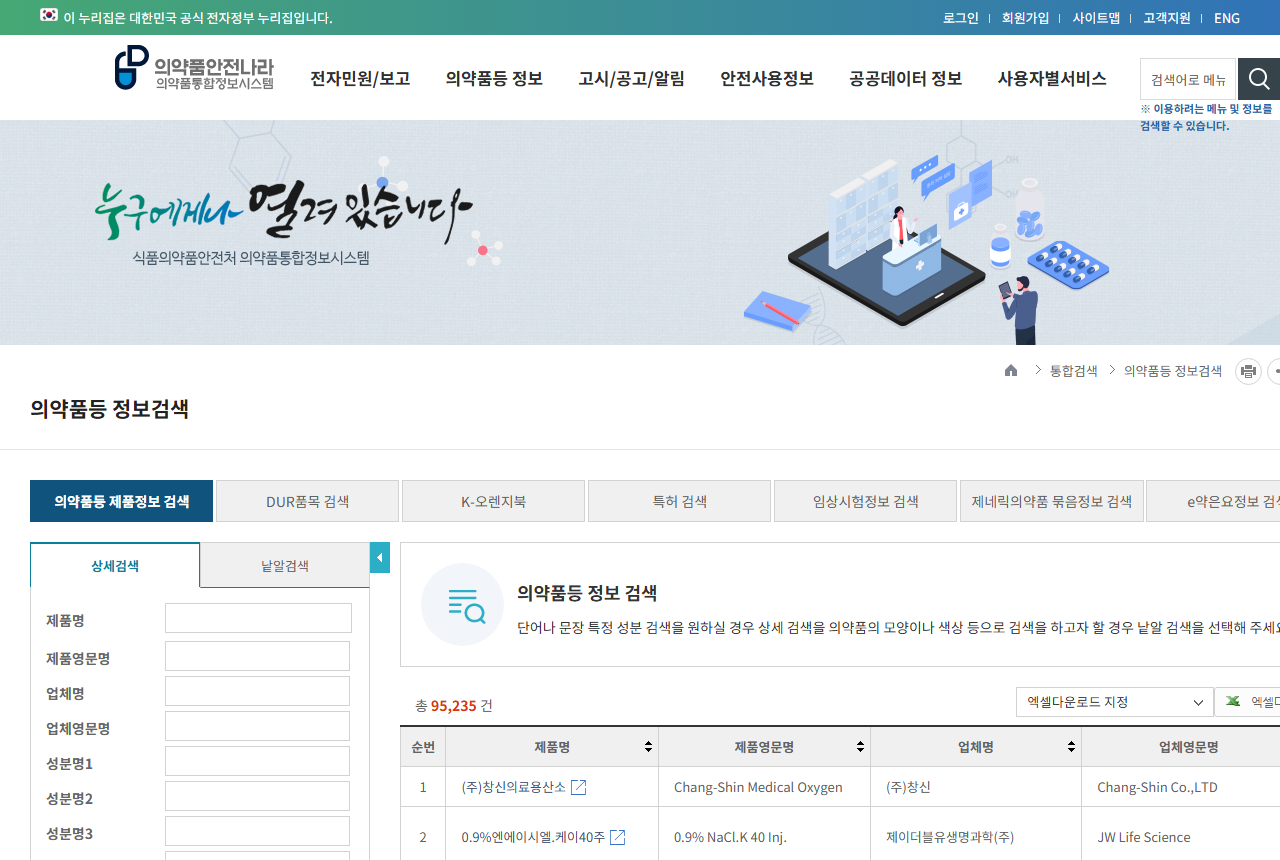The height and width of the screenshot is (860, 1280).
Task: Click the Korean flag icon in top bar
Action: coord(49,16)
